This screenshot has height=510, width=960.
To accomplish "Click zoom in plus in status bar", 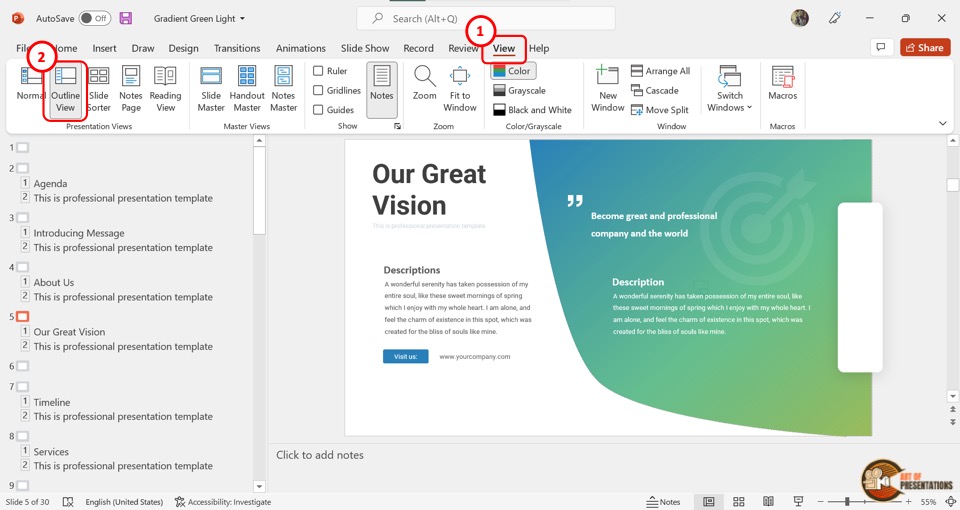I will [x=909, y=501].
